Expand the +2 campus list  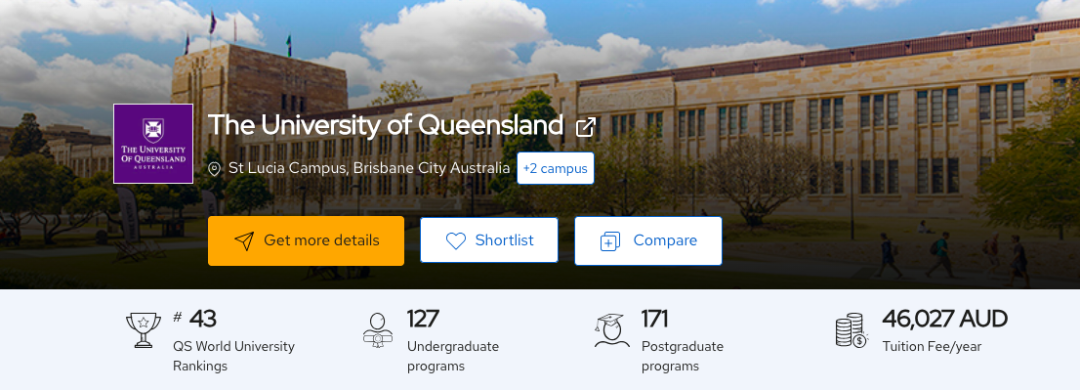pos(555,168)
